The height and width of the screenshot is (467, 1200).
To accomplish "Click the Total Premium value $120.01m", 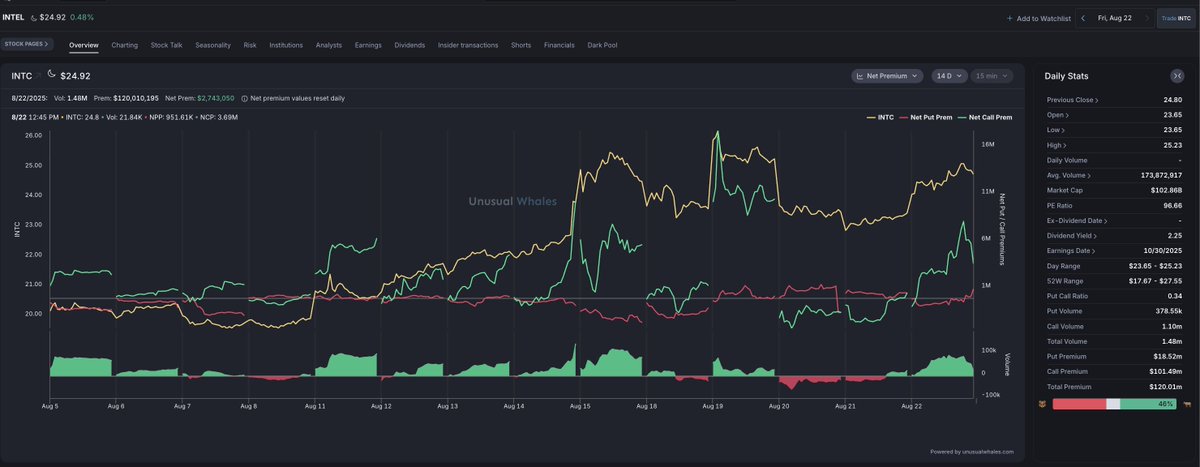I will (x=1166, y=386).
